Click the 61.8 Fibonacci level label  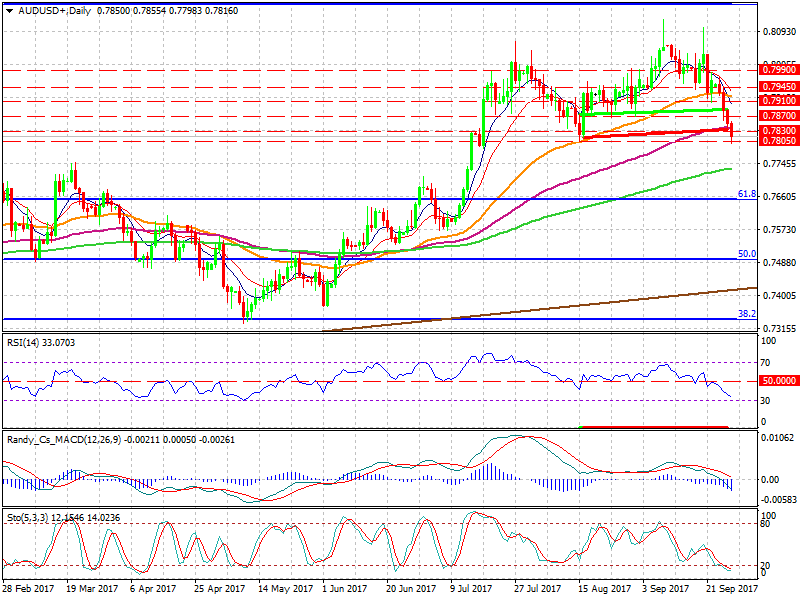point(746,194)
